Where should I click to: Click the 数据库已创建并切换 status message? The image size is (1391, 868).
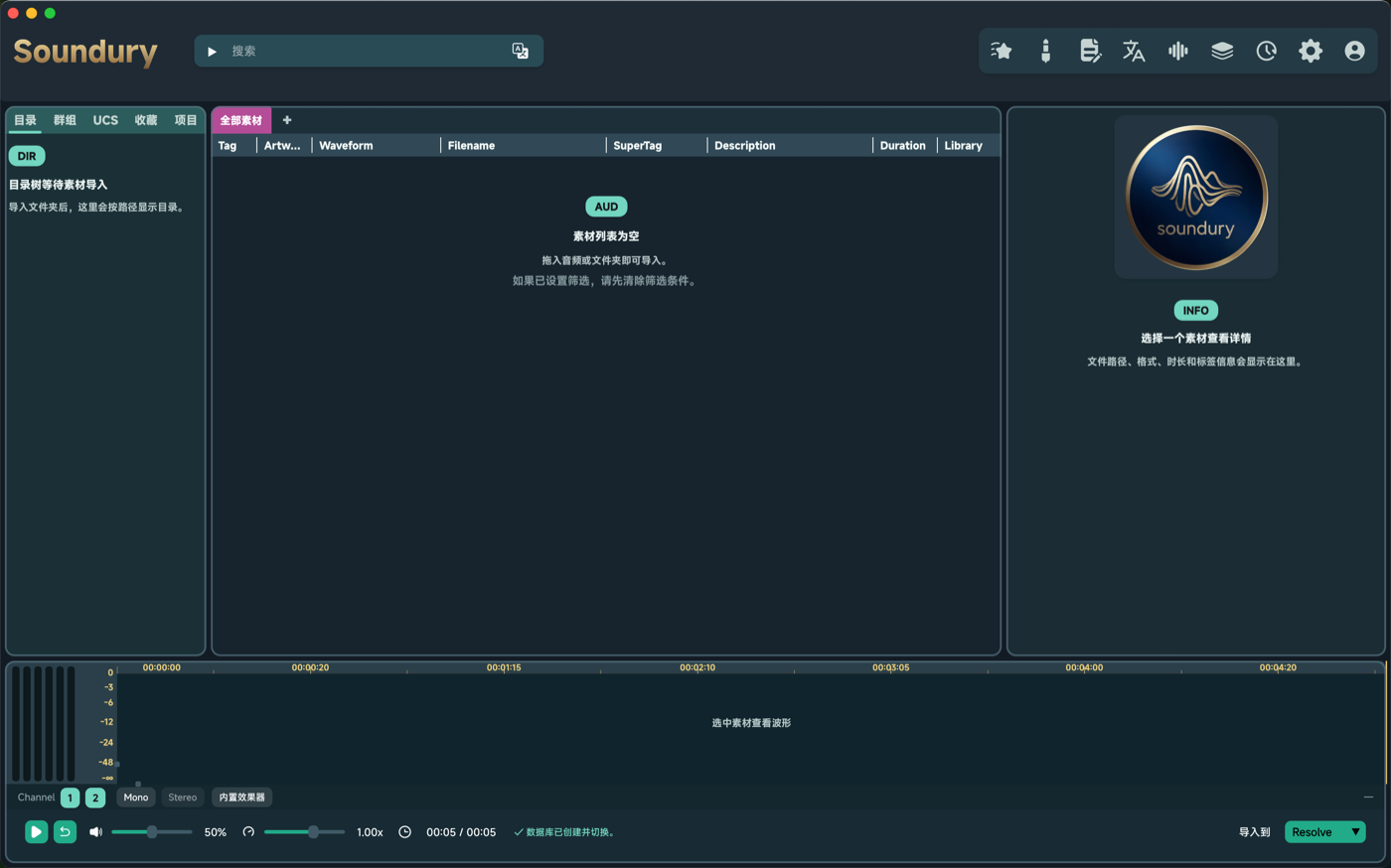click(565, 832)
